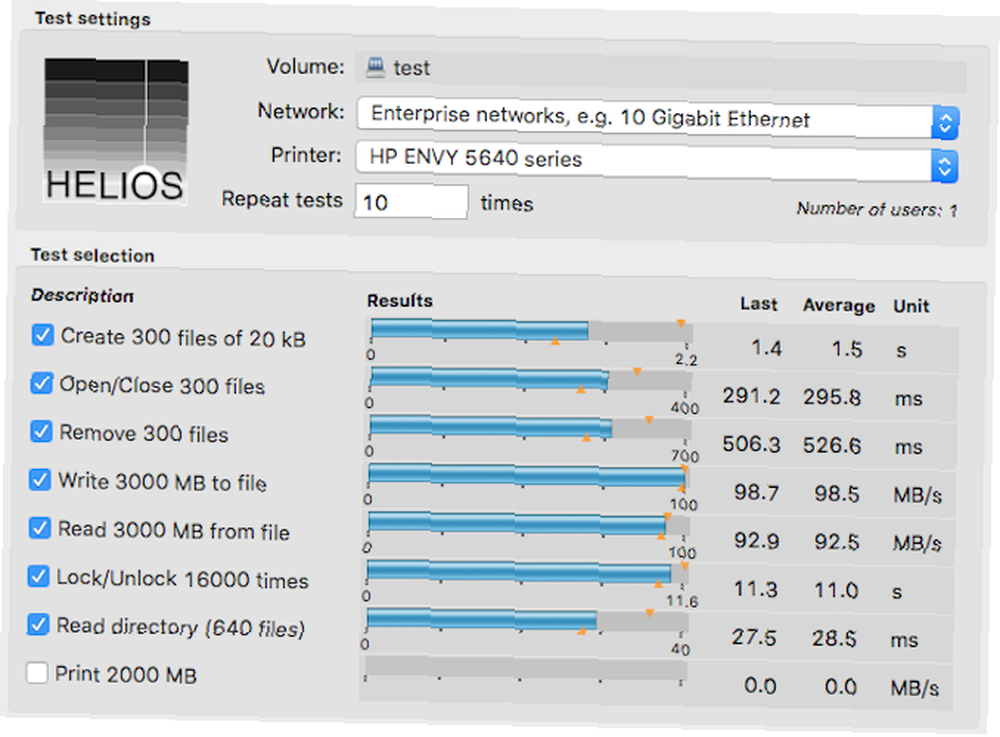The height and width of the screenshot is (737, 1000).
Task: Click the Last column header
Action: 758,304
